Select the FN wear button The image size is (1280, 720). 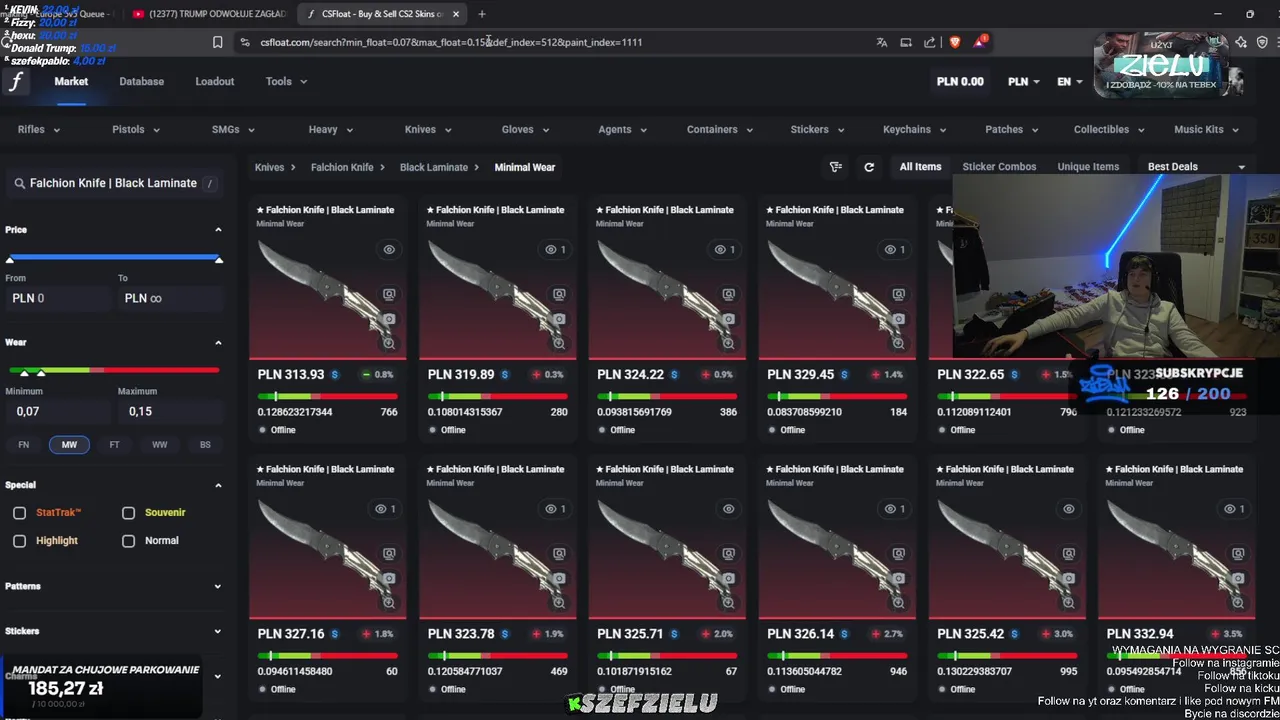coord(24,445)
